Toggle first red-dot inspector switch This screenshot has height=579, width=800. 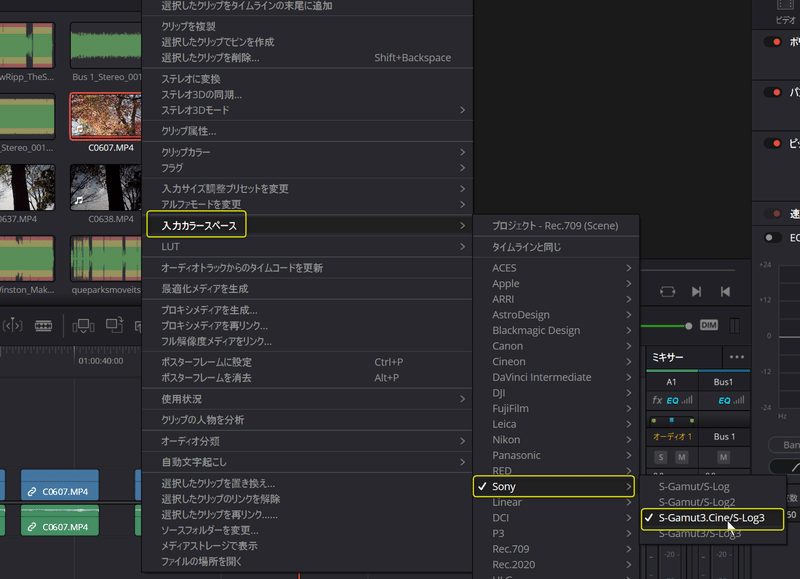click(773, 42)
